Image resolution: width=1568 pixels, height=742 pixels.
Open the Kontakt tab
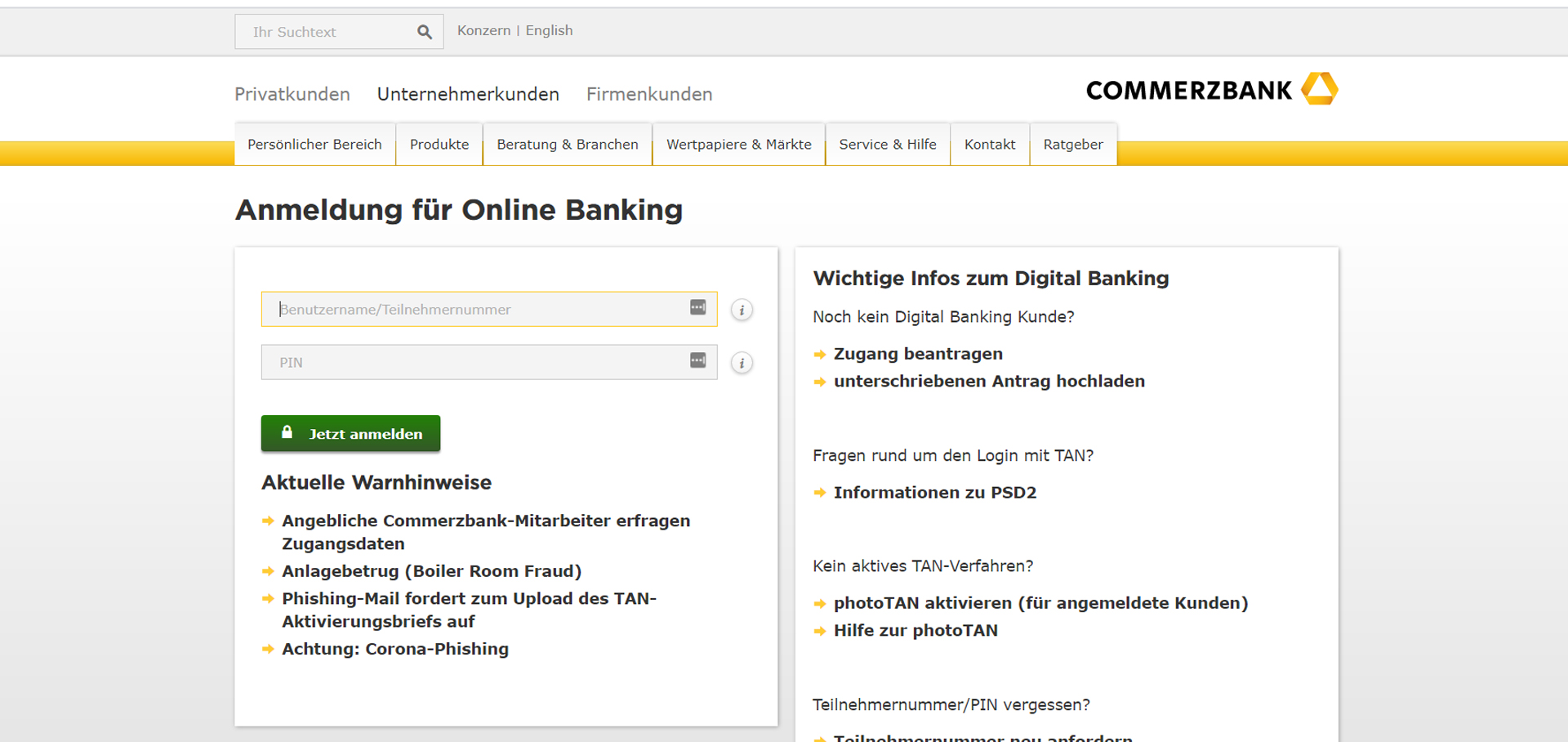(990, 144)
